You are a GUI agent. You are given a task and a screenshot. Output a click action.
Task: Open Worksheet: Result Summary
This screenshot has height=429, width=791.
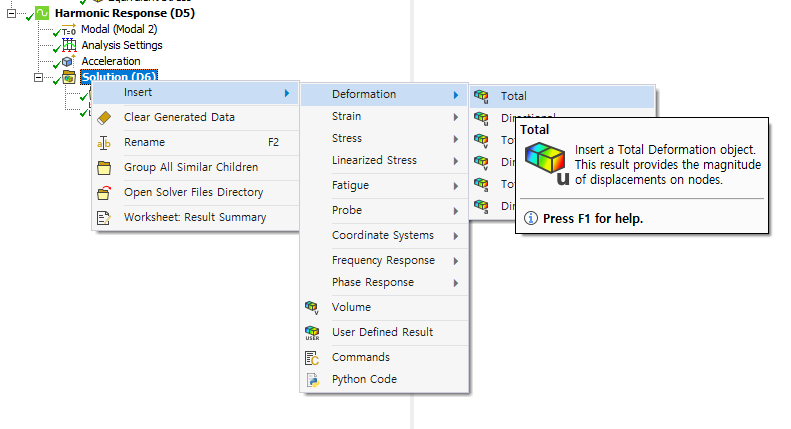pos(196,217)
